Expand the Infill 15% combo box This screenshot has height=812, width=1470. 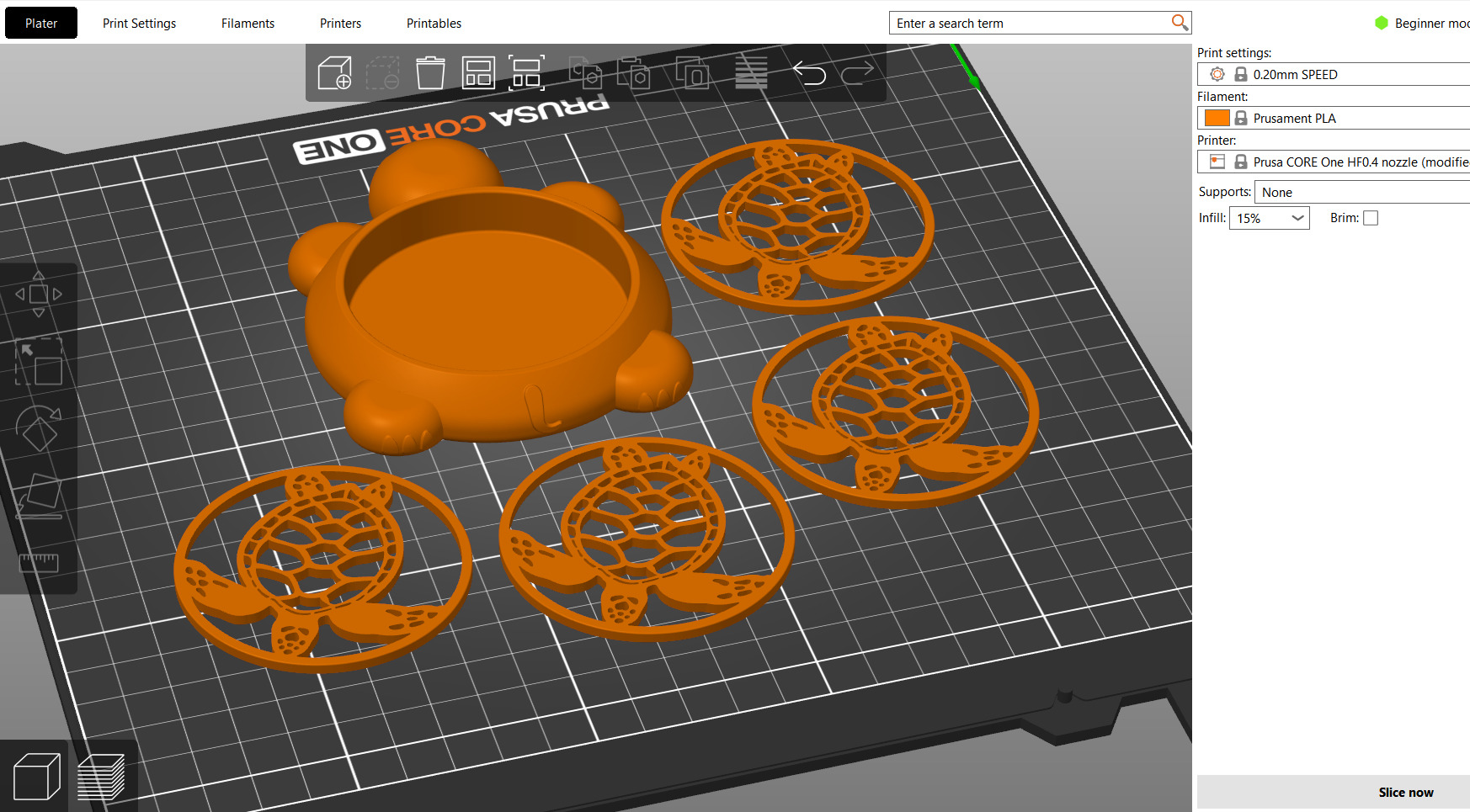[1269, 218]
